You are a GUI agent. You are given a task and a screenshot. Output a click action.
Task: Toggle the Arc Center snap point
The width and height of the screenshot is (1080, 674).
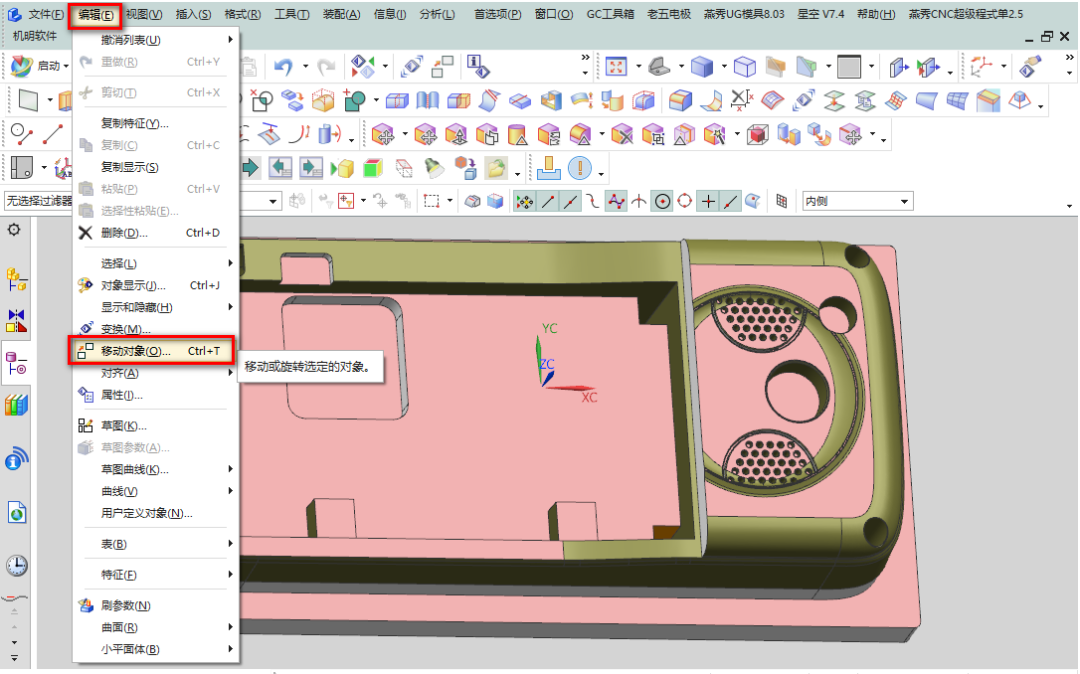pos(662,201)
